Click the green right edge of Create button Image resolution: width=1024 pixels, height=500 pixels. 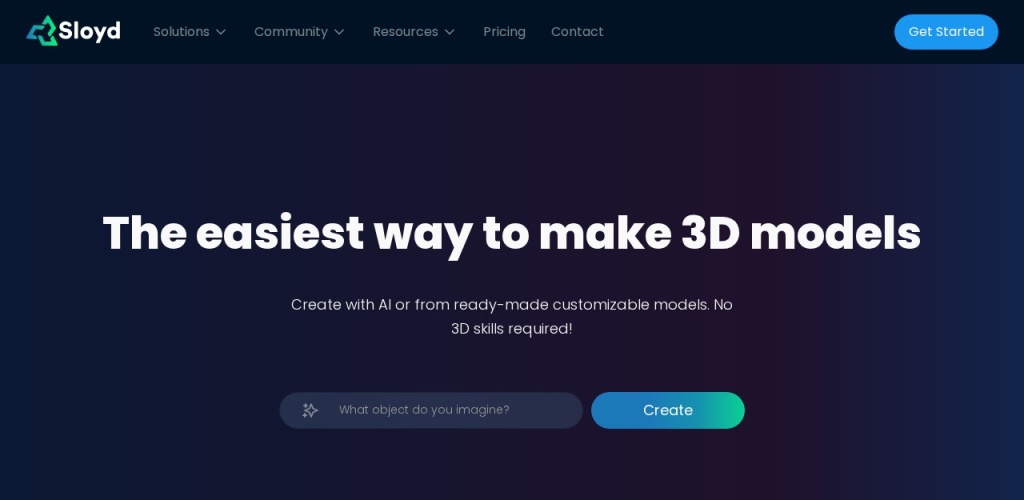733,410
